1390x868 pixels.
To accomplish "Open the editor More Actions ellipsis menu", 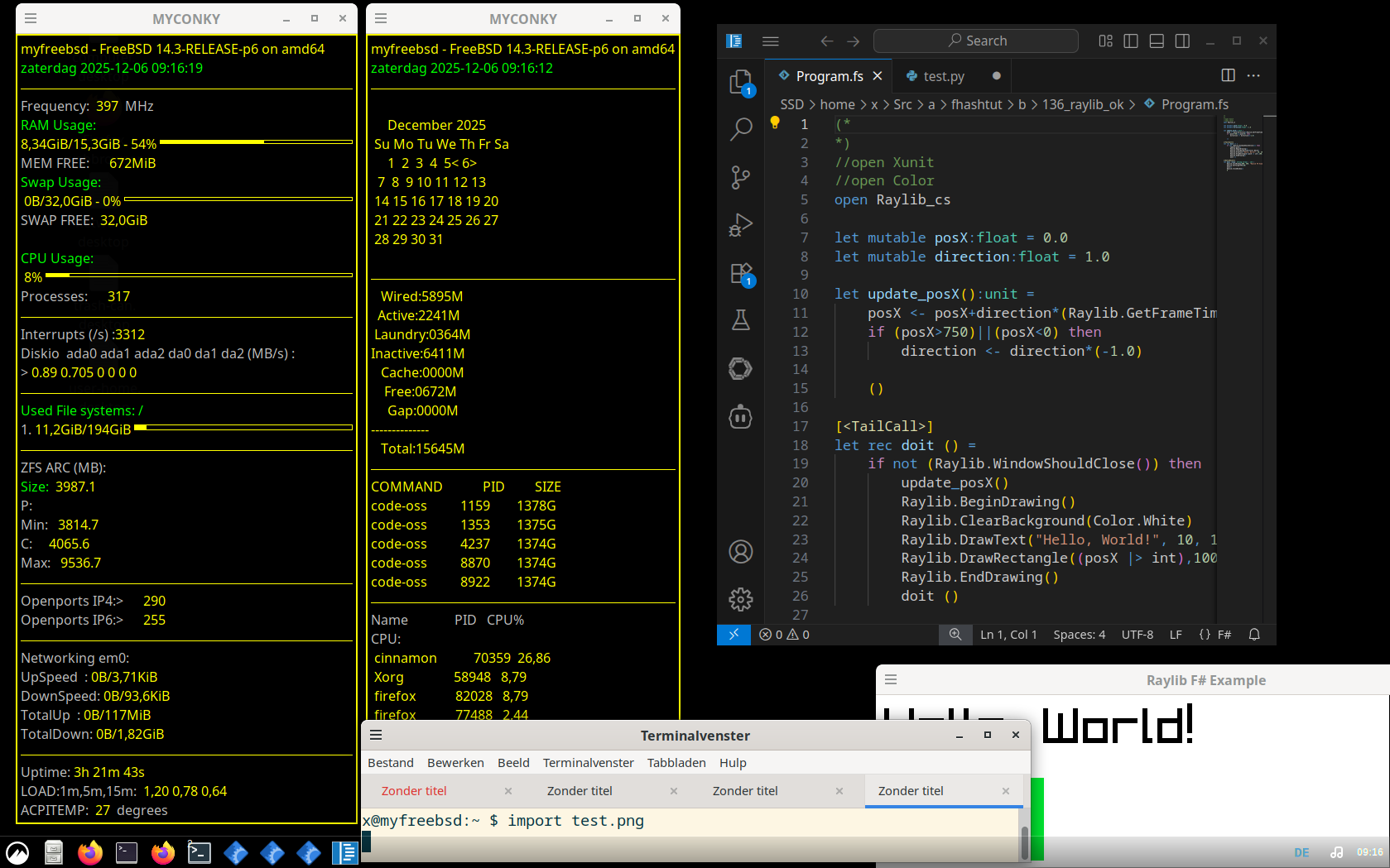I will tap(1253, 75).
